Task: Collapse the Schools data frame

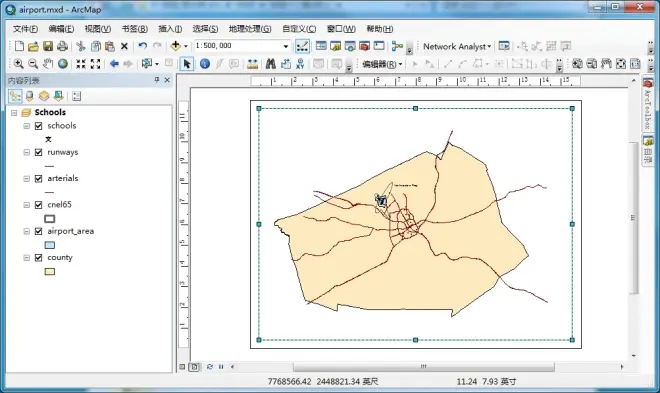Action: [x=14, y=113]
